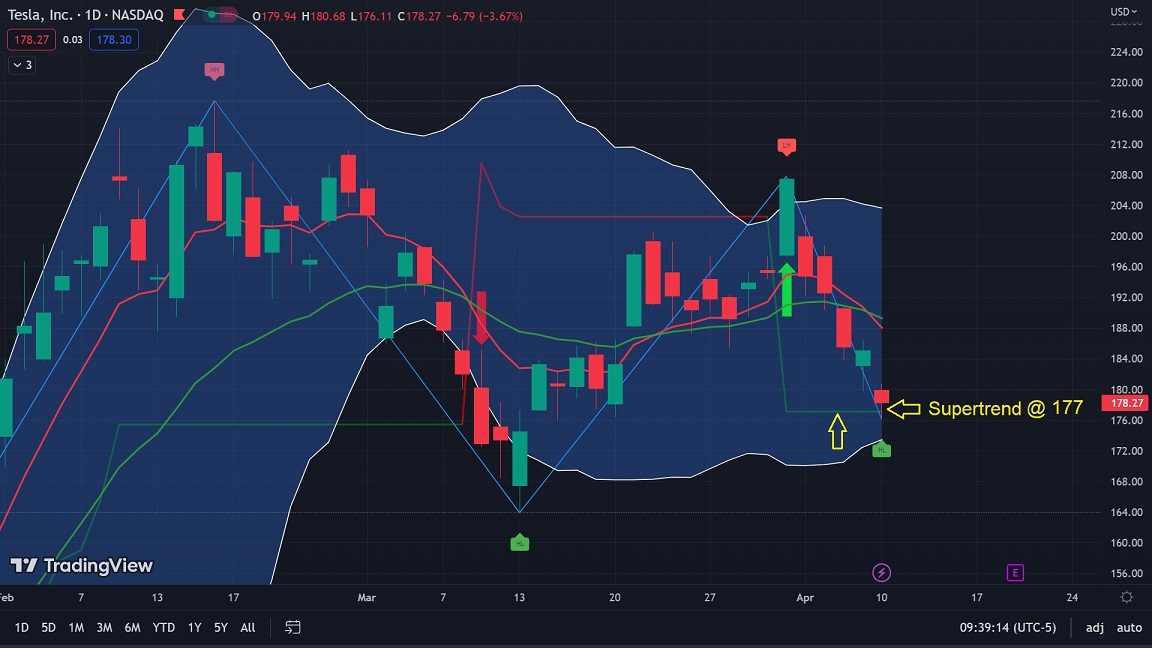
Task: Open the USD currency dropdown
Action: click(x=1124, y=11)
